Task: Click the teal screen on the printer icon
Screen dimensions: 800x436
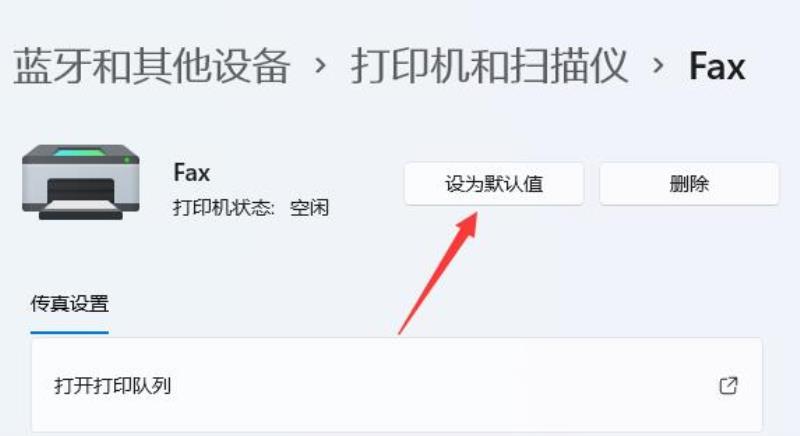Action: pyautogui.click(x=80, y=152)
